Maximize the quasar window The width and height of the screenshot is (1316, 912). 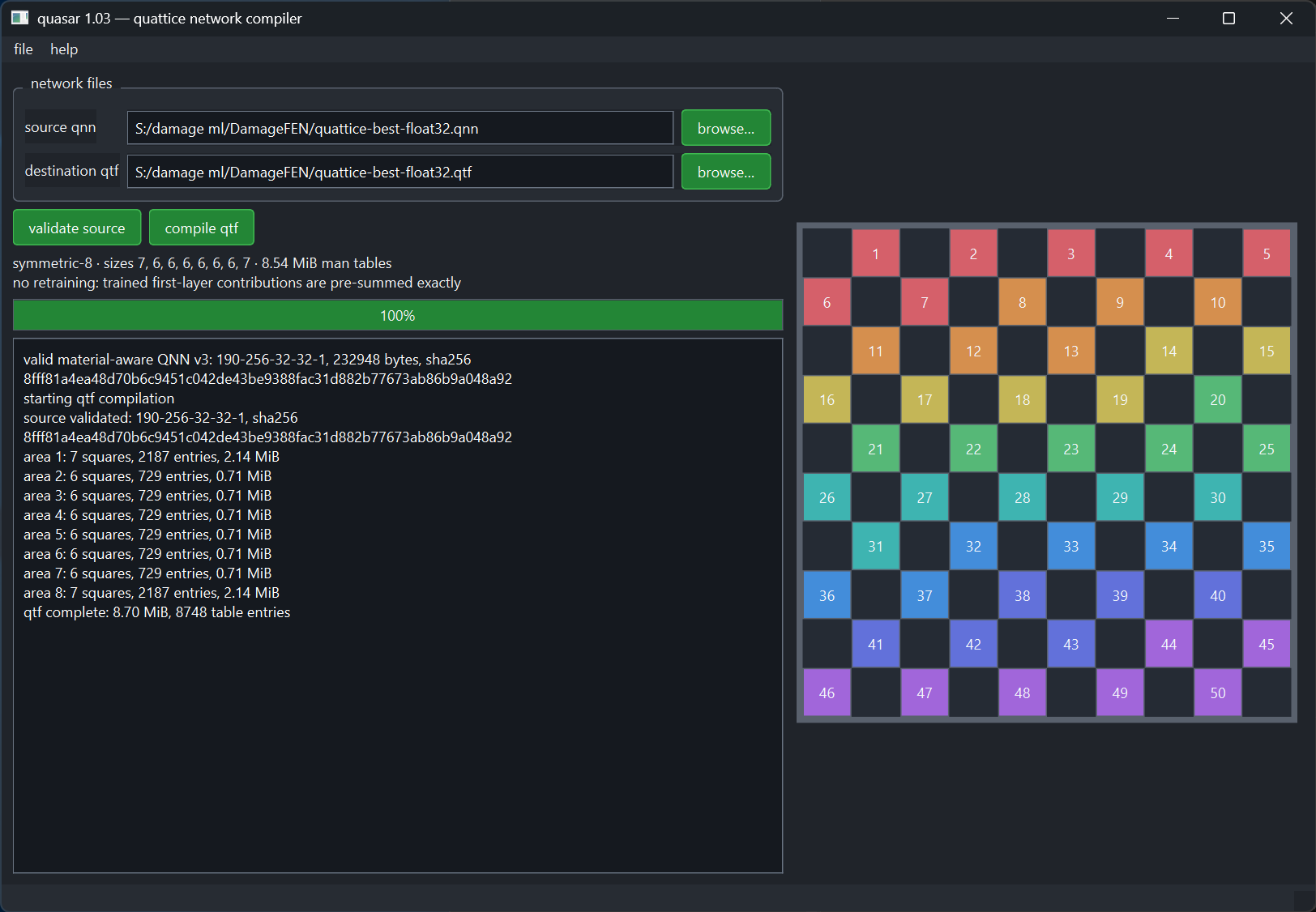point(1228,18)
